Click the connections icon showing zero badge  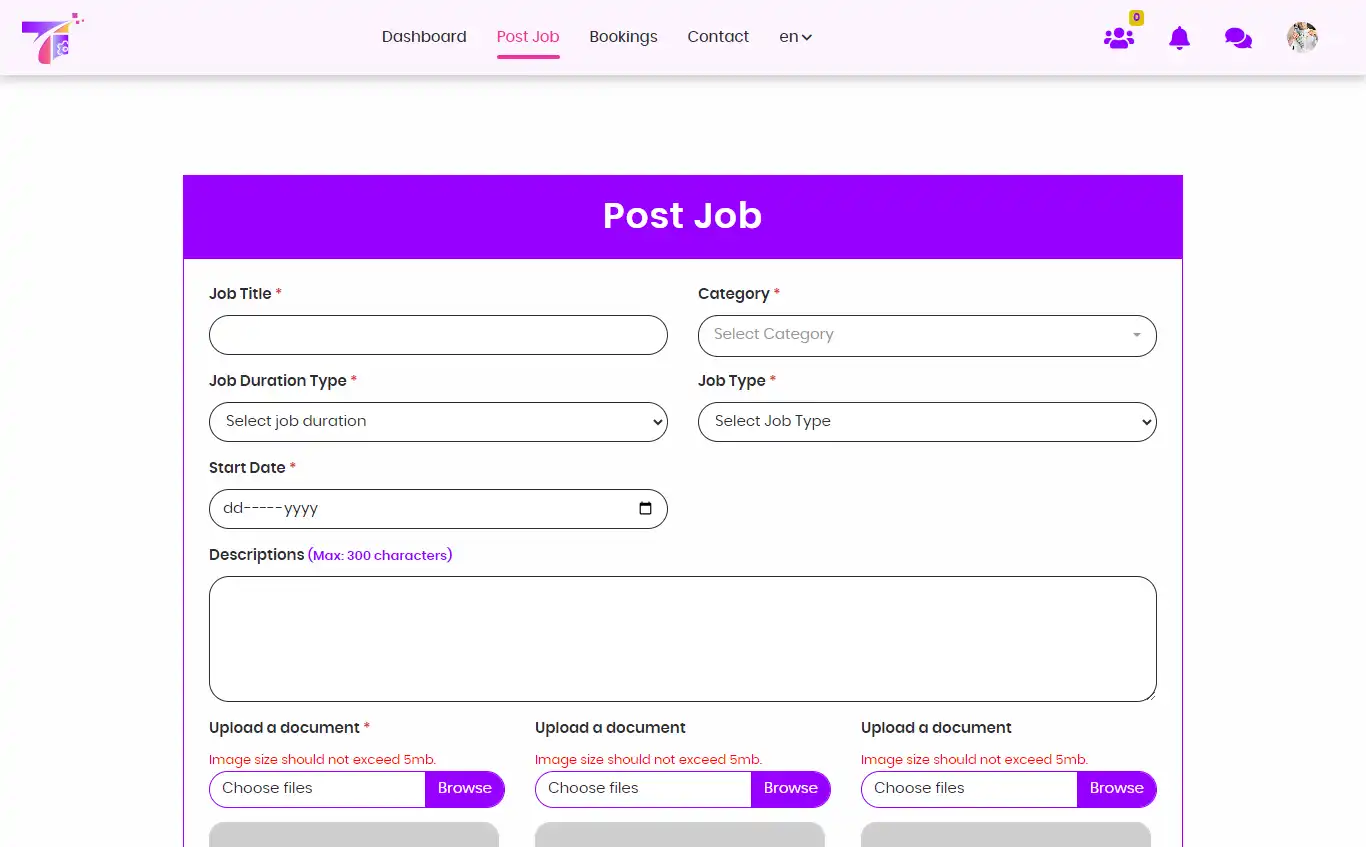click(x=1119, y=38)
